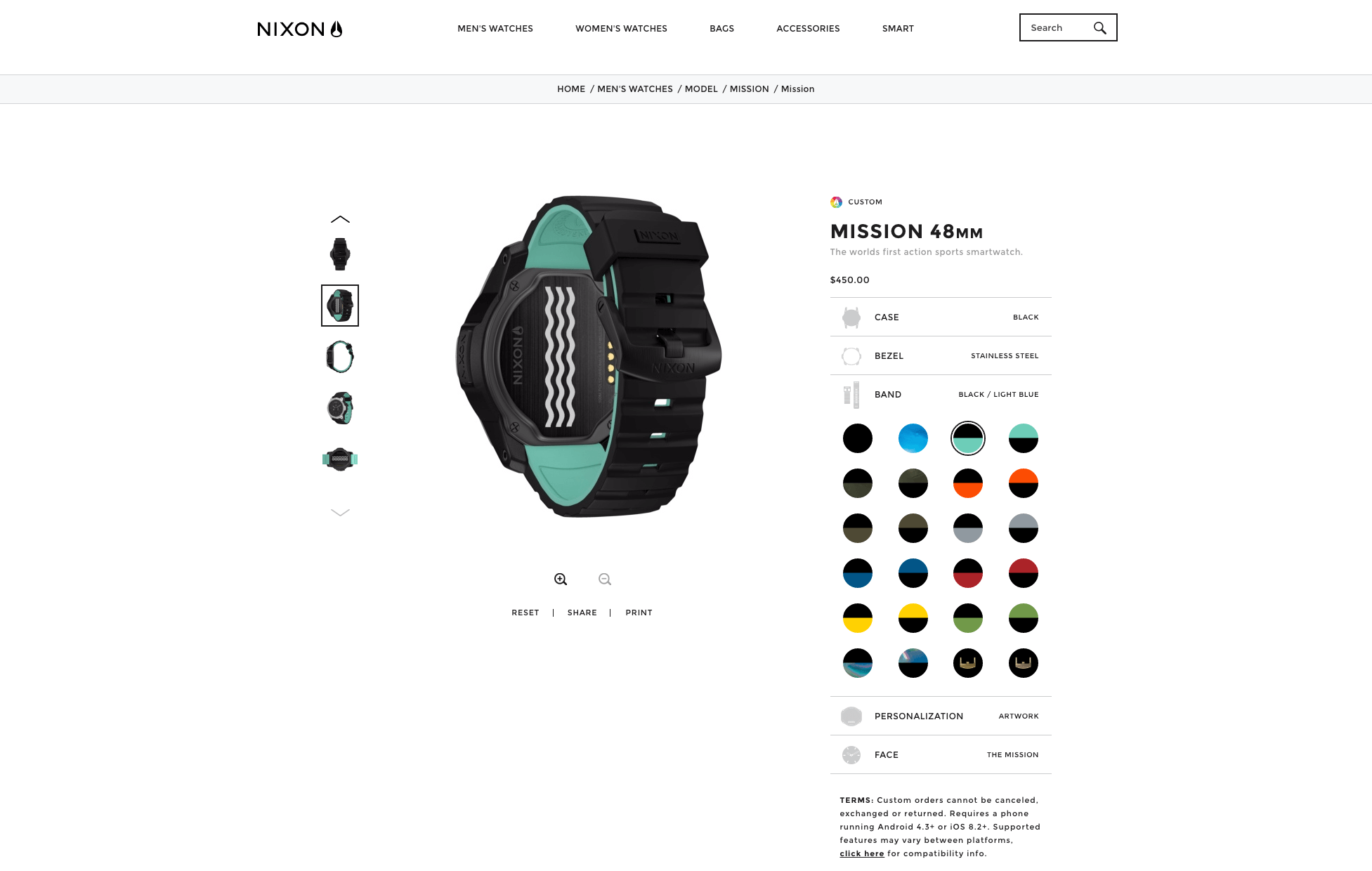Open the Men's Watches menu
Image resolution: width=1372 pixels, height=871 pixels.
point(495,29)
